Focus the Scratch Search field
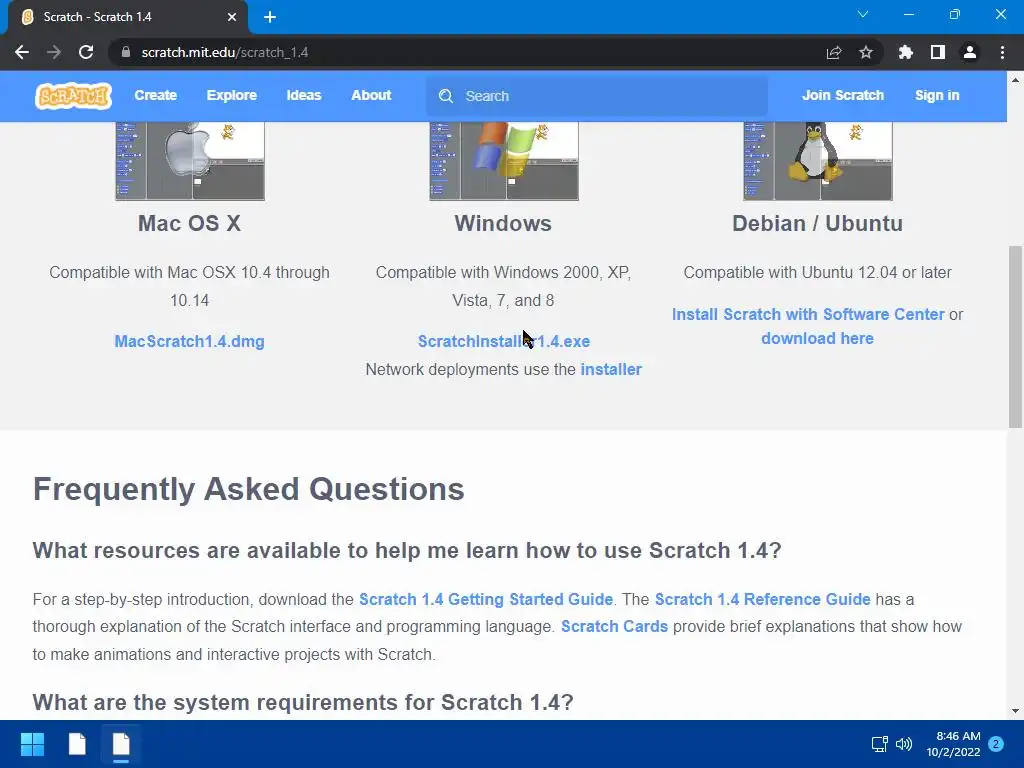This screenshot has height=768, width=1024. [597, 96]
